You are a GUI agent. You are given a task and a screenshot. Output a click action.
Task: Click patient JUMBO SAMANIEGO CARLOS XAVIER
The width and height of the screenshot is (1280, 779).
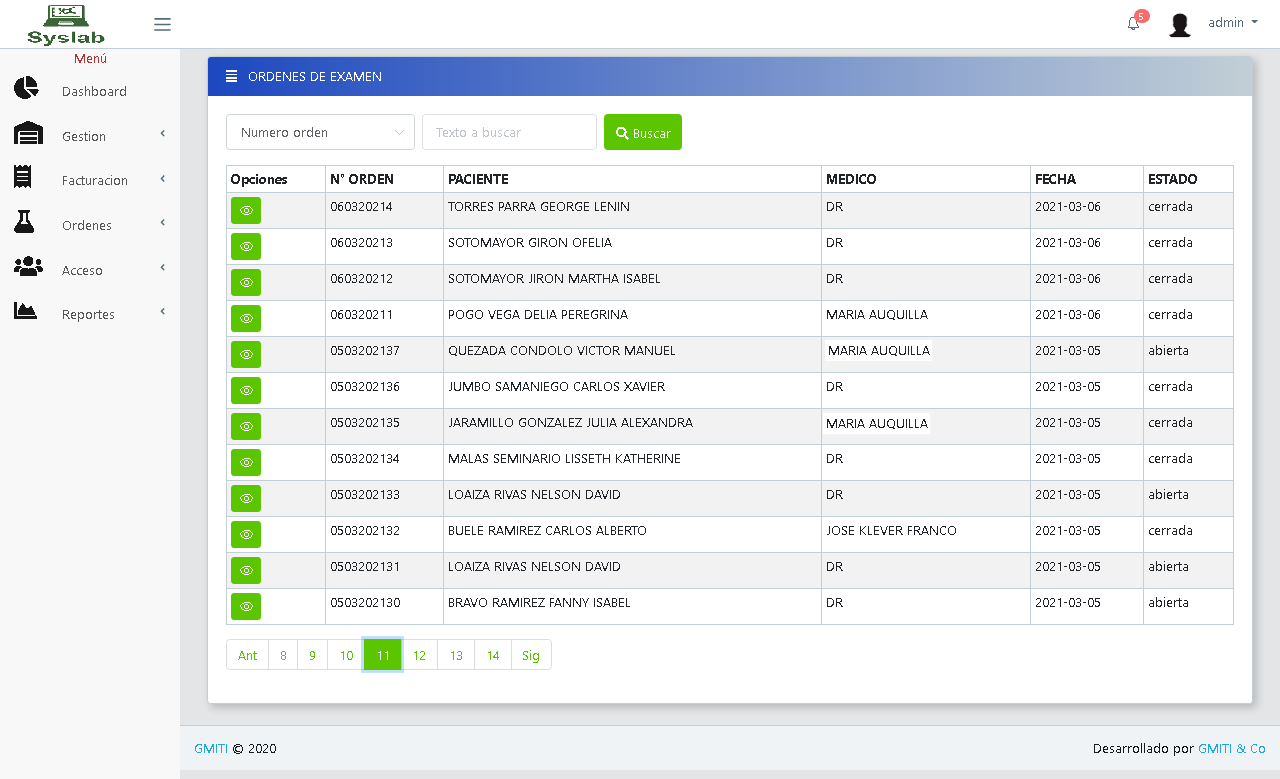556,387
